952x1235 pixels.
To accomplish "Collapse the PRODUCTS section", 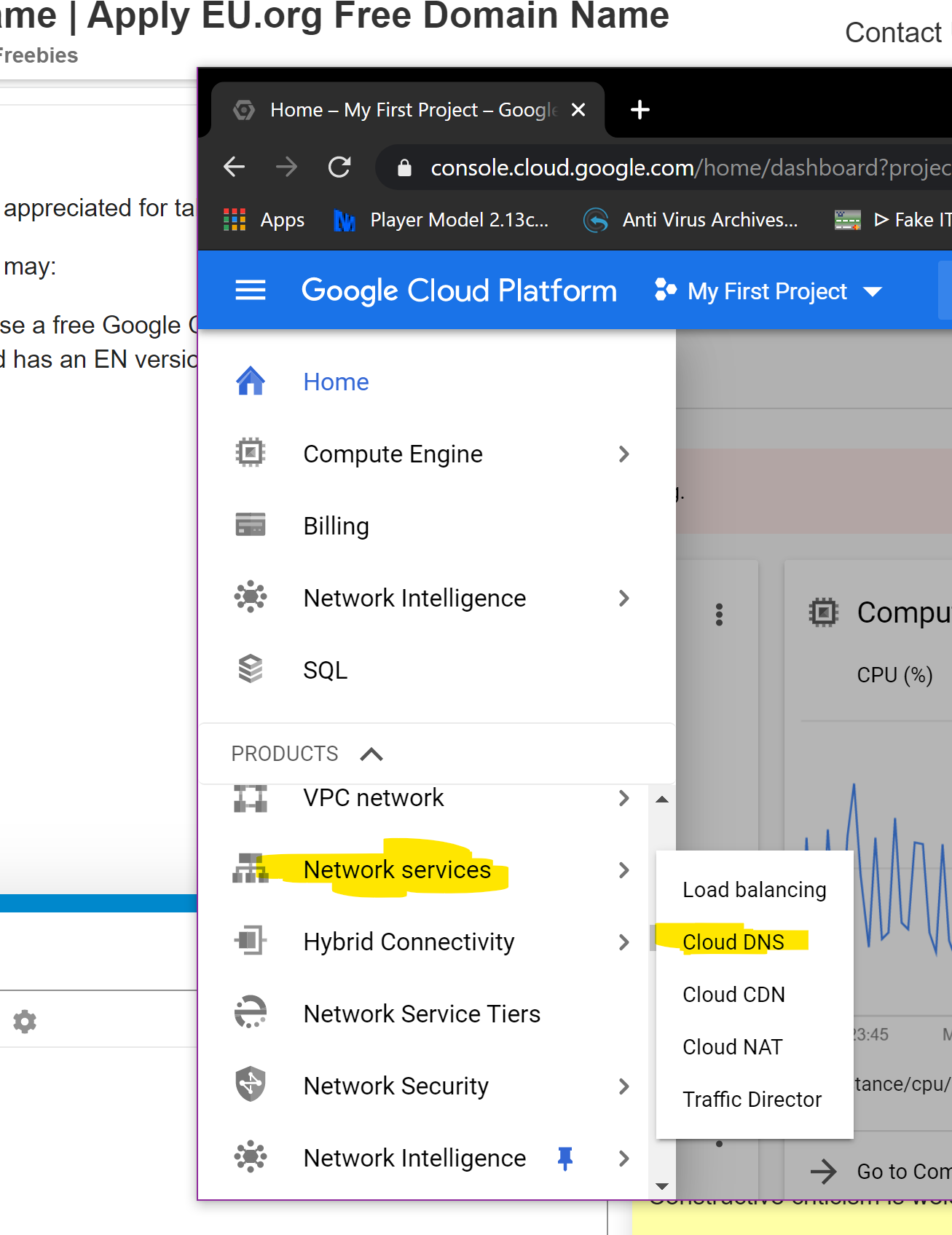I will 371,754.
